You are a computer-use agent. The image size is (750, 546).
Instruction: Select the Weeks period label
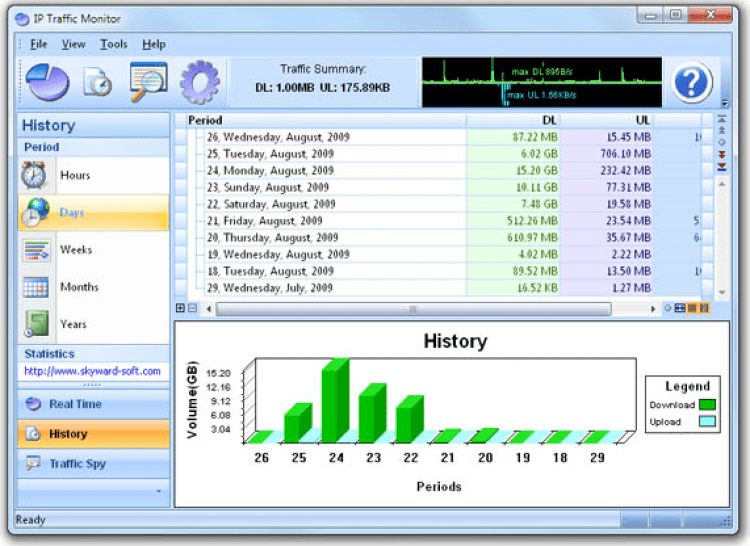tap(76, 250)
